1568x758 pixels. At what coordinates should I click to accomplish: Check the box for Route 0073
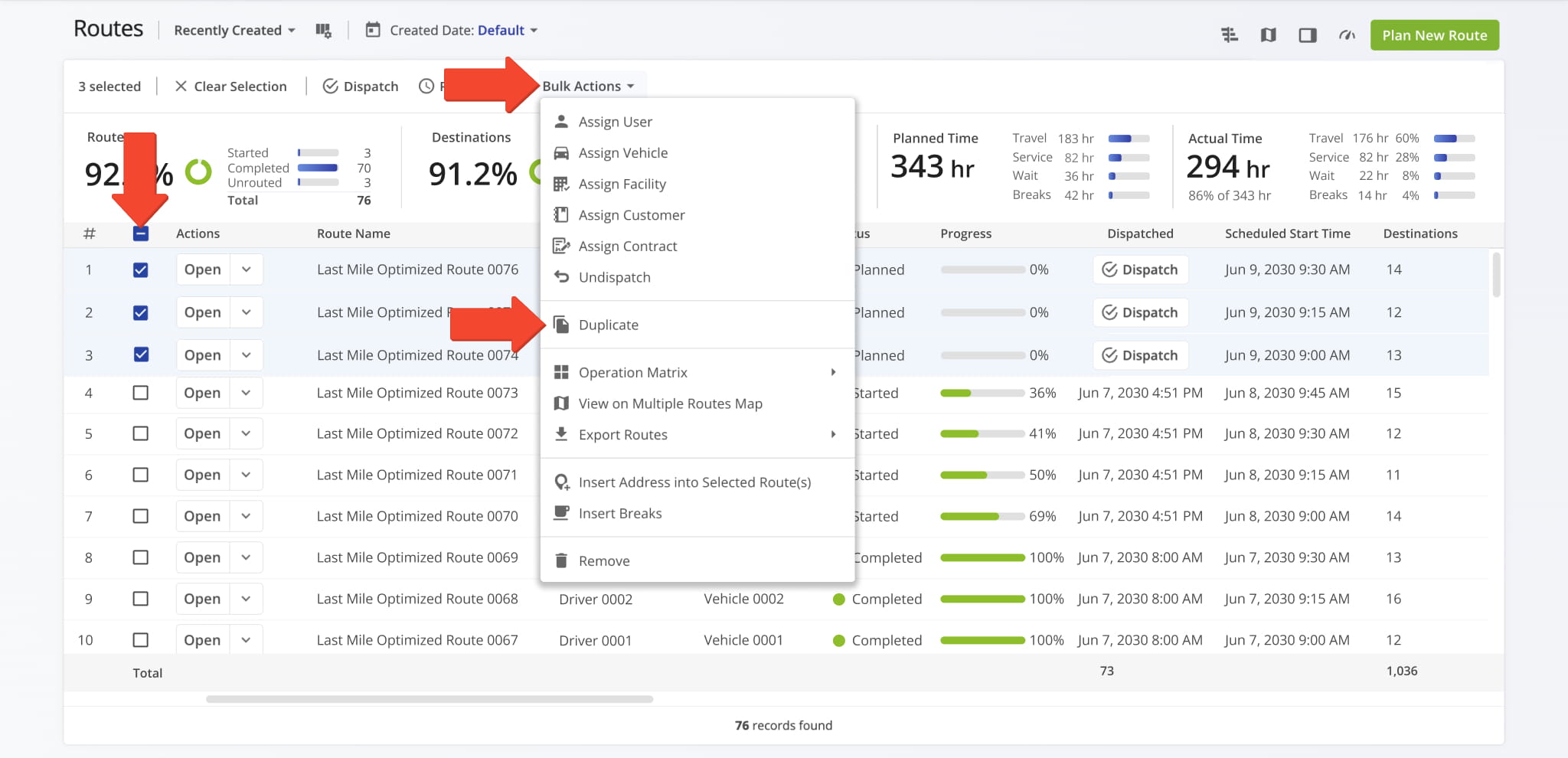pyautogui.click(x=141, y=393)
